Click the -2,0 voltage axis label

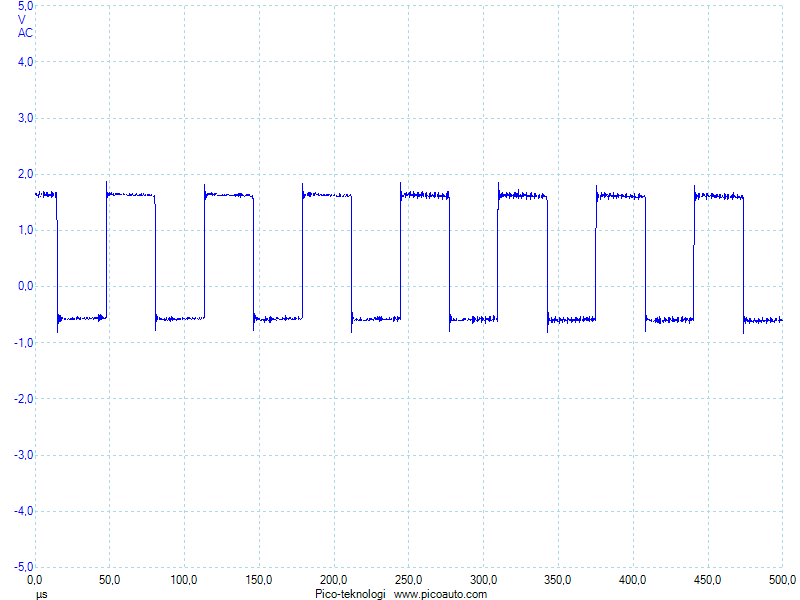pyautogui.click(x=23, y=399)
